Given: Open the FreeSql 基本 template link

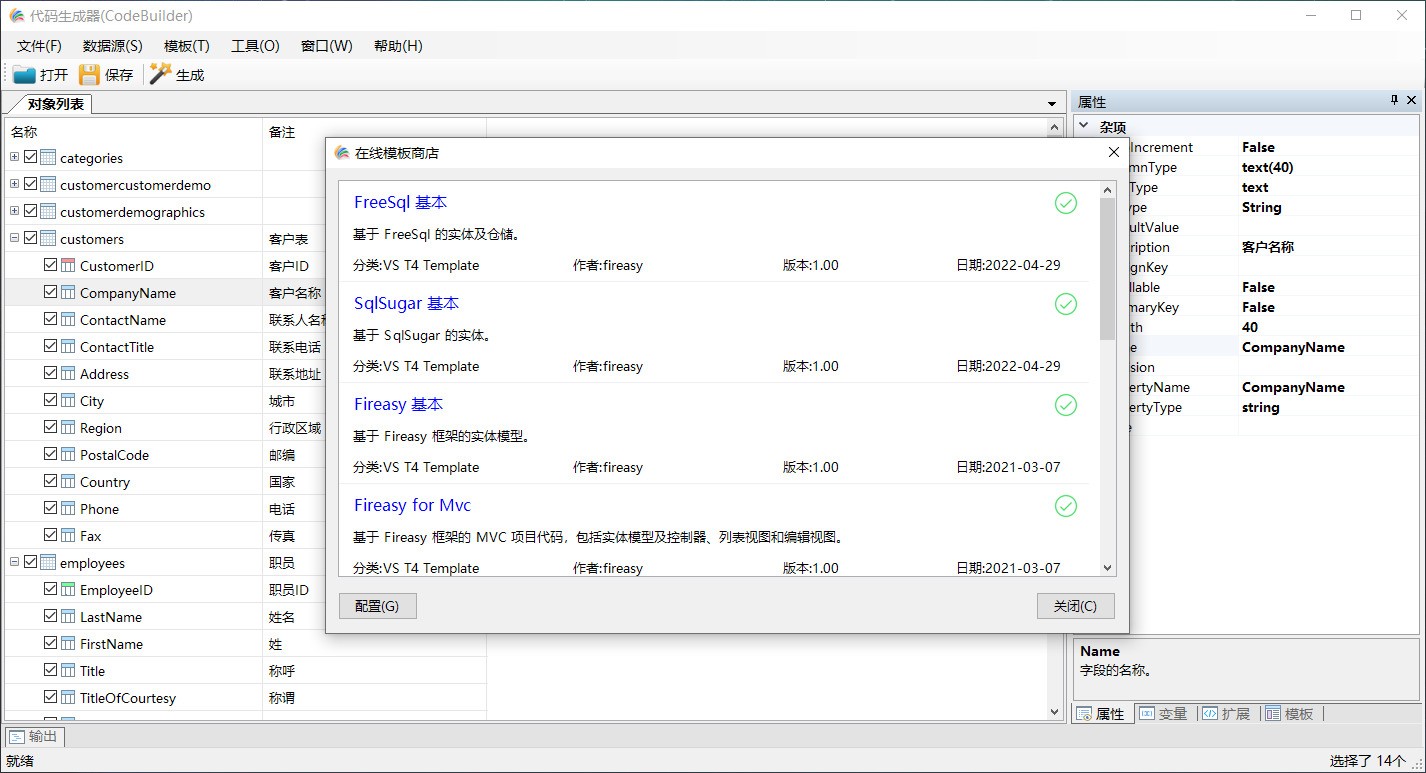Looking at the screenshot, I should click(399, 202).
